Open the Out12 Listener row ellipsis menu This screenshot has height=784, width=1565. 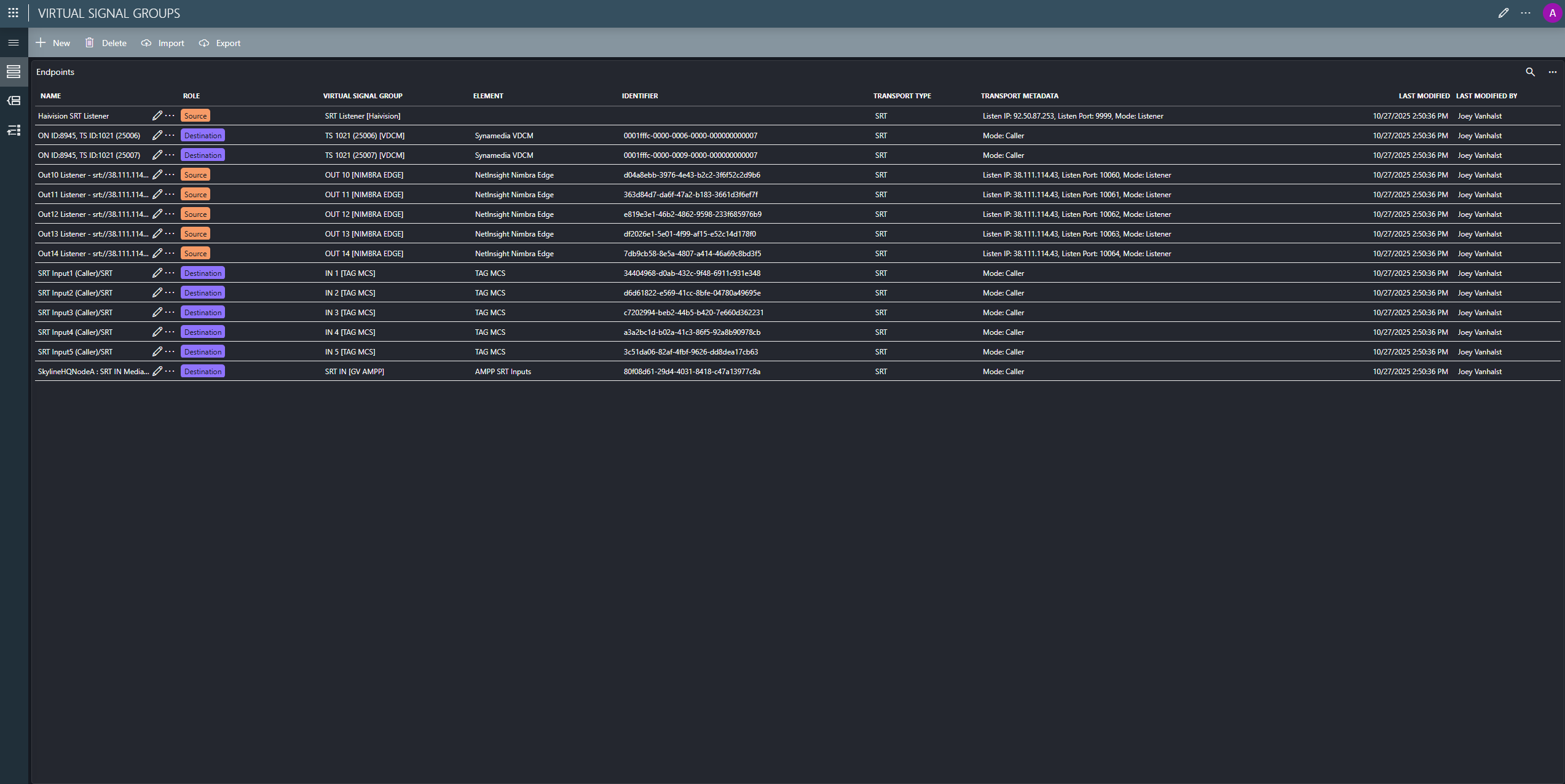click(x=170, y=214)
